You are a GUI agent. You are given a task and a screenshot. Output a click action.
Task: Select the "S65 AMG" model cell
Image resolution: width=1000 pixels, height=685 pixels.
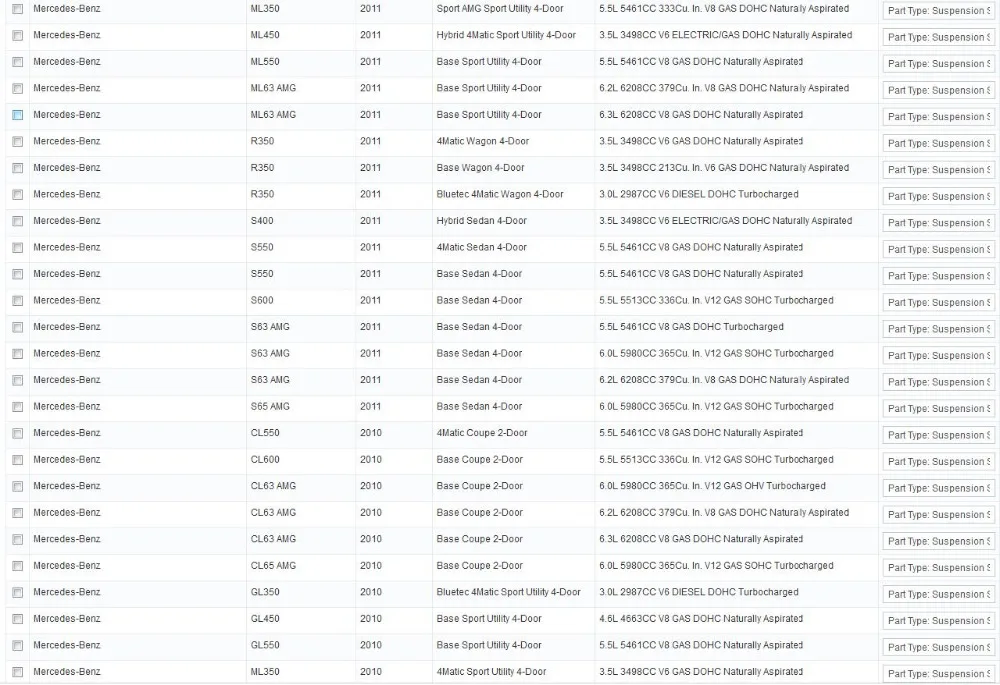(x=270, y=406)
